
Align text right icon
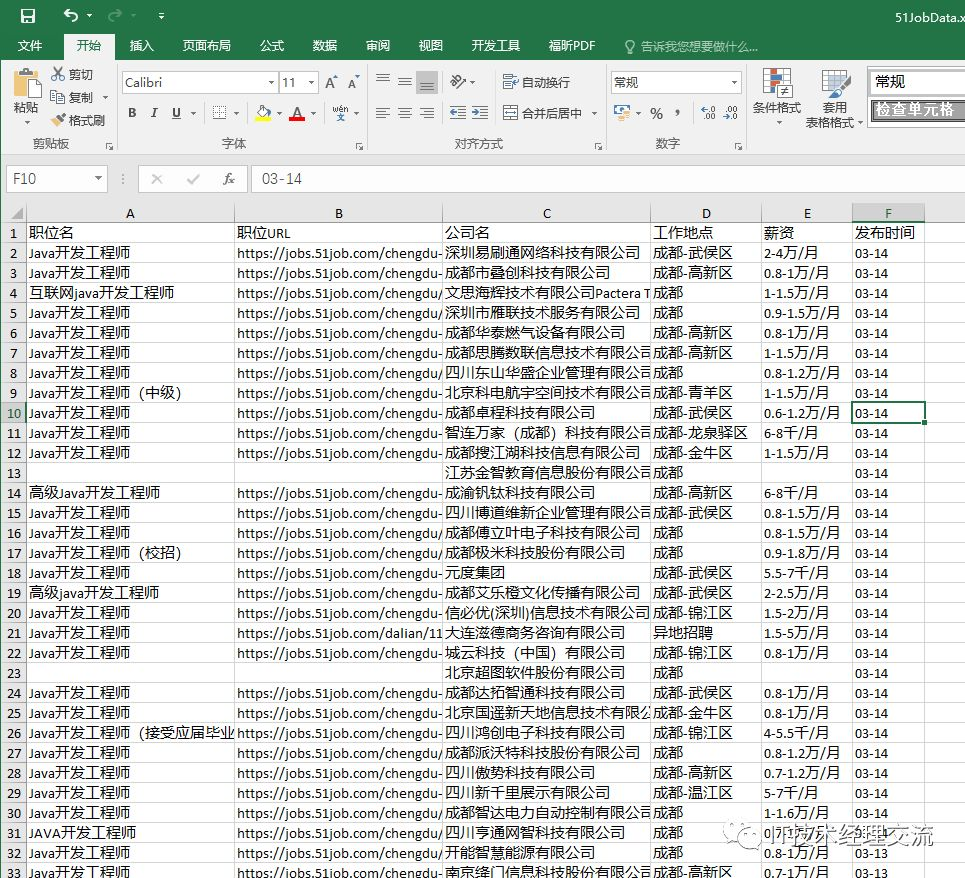pos(426,113)
